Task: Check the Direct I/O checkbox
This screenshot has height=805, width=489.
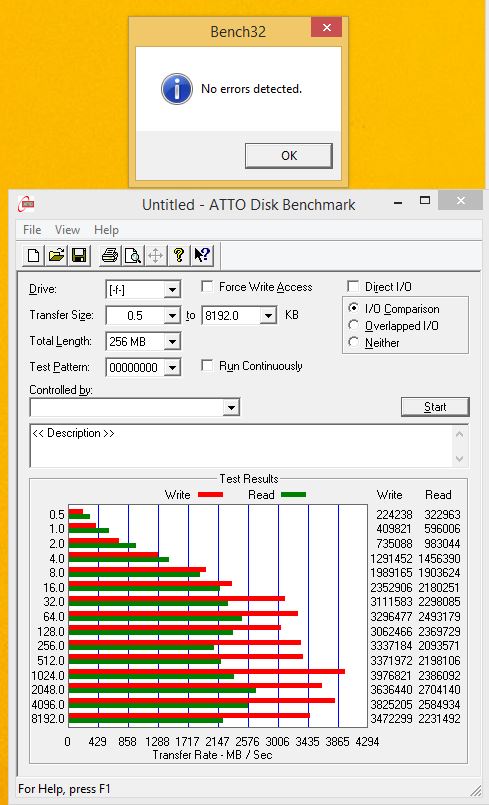Action: 353,286
